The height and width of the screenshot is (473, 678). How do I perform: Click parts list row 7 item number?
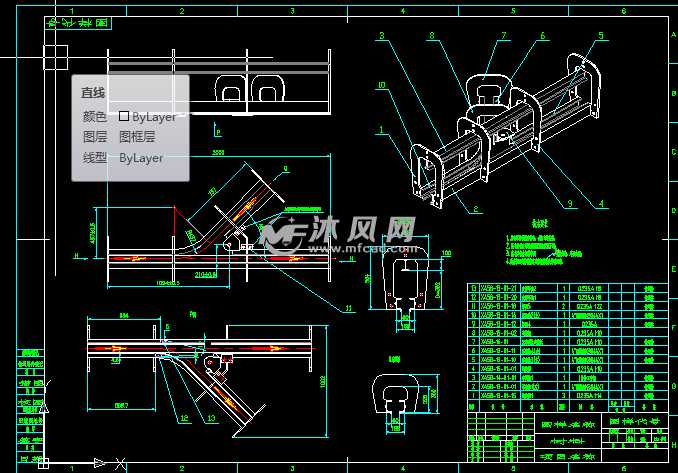473,342
